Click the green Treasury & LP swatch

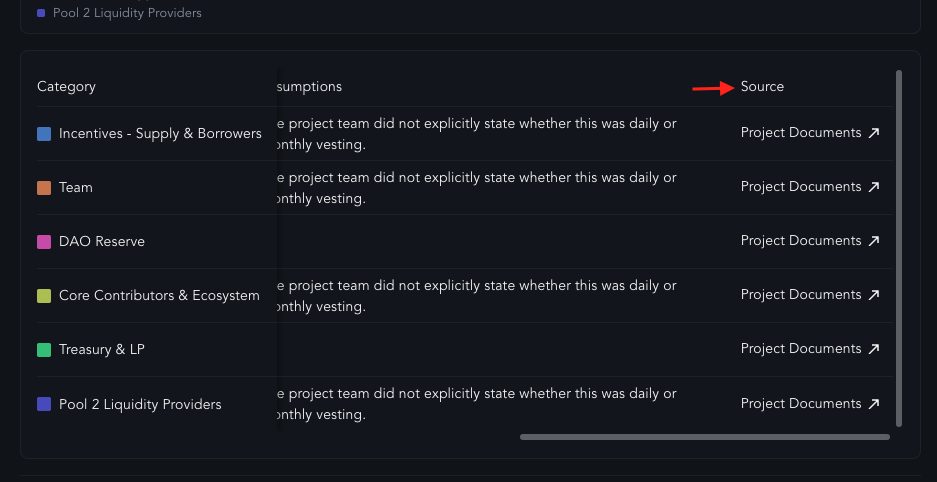pos(44,350)
